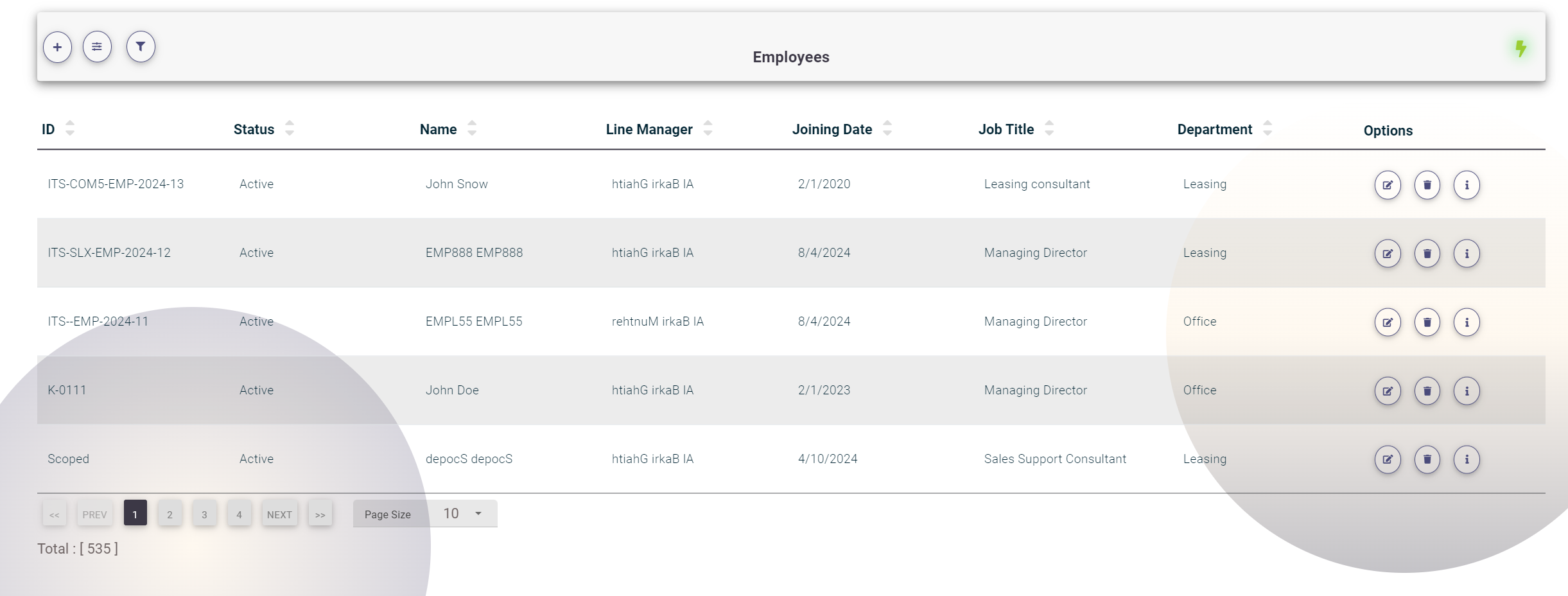The height and width of the screenshot is (596, 1568).
Task: Delete the EMP888 EMP888 employee row
Action: tap(1427, 254)
